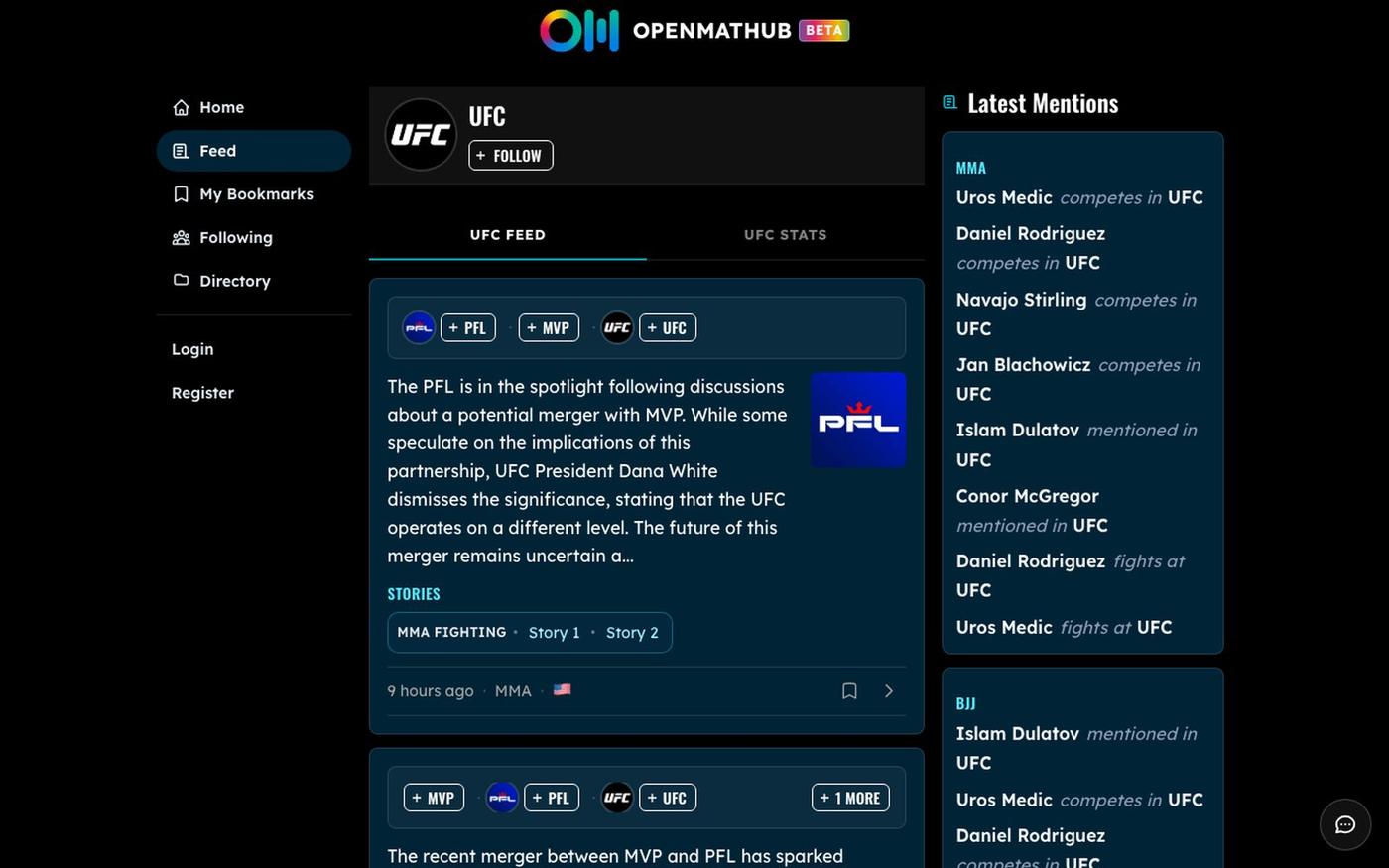Open My Bookmarks in the sidebar
The height and width of the screenshot is (868, 1389).
[254, 194]
